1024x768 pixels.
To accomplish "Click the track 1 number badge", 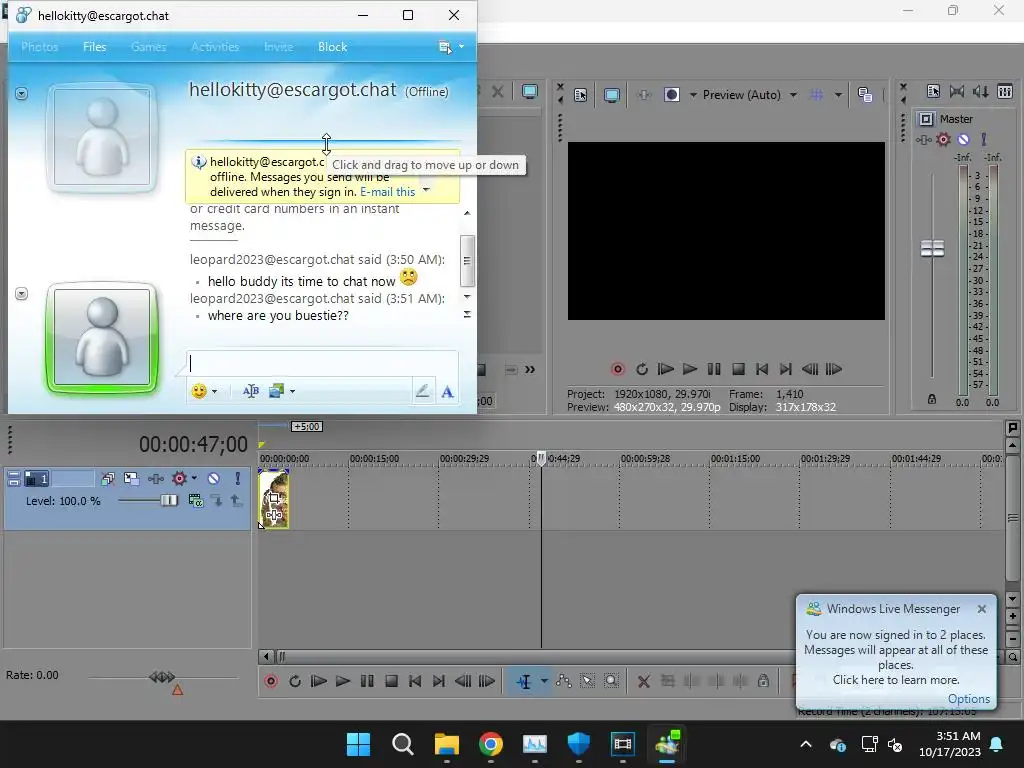I will [37, 479].
